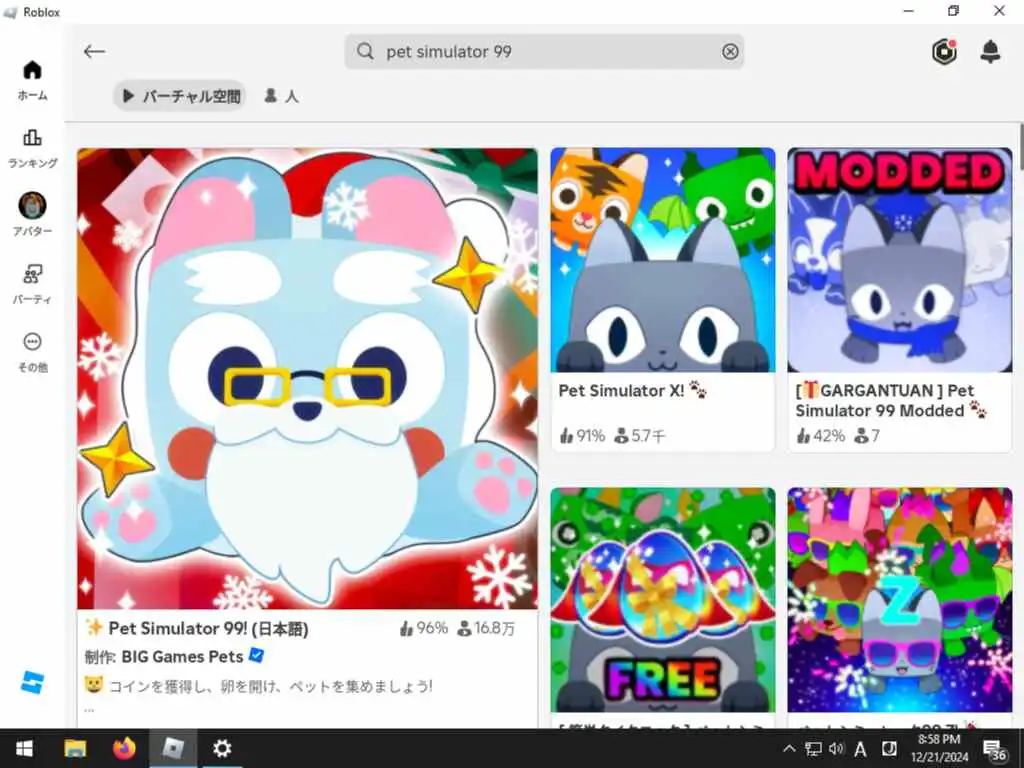This screenshot has width=1024, height=768.
Task: Open the large Pet Simulator 99 Santa thumbnail
Action: tap(307, 379)
